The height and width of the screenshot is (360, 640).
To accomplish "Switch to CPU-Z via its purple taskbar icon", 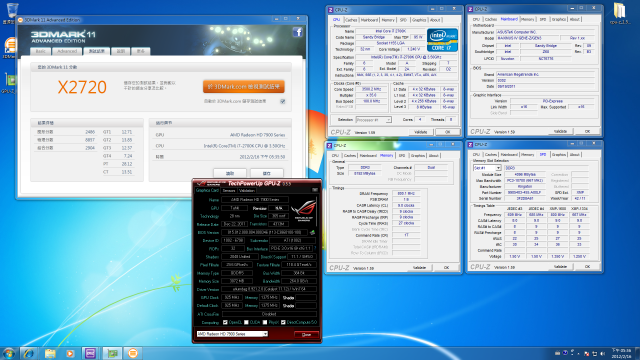I will [x=90, y=353].
